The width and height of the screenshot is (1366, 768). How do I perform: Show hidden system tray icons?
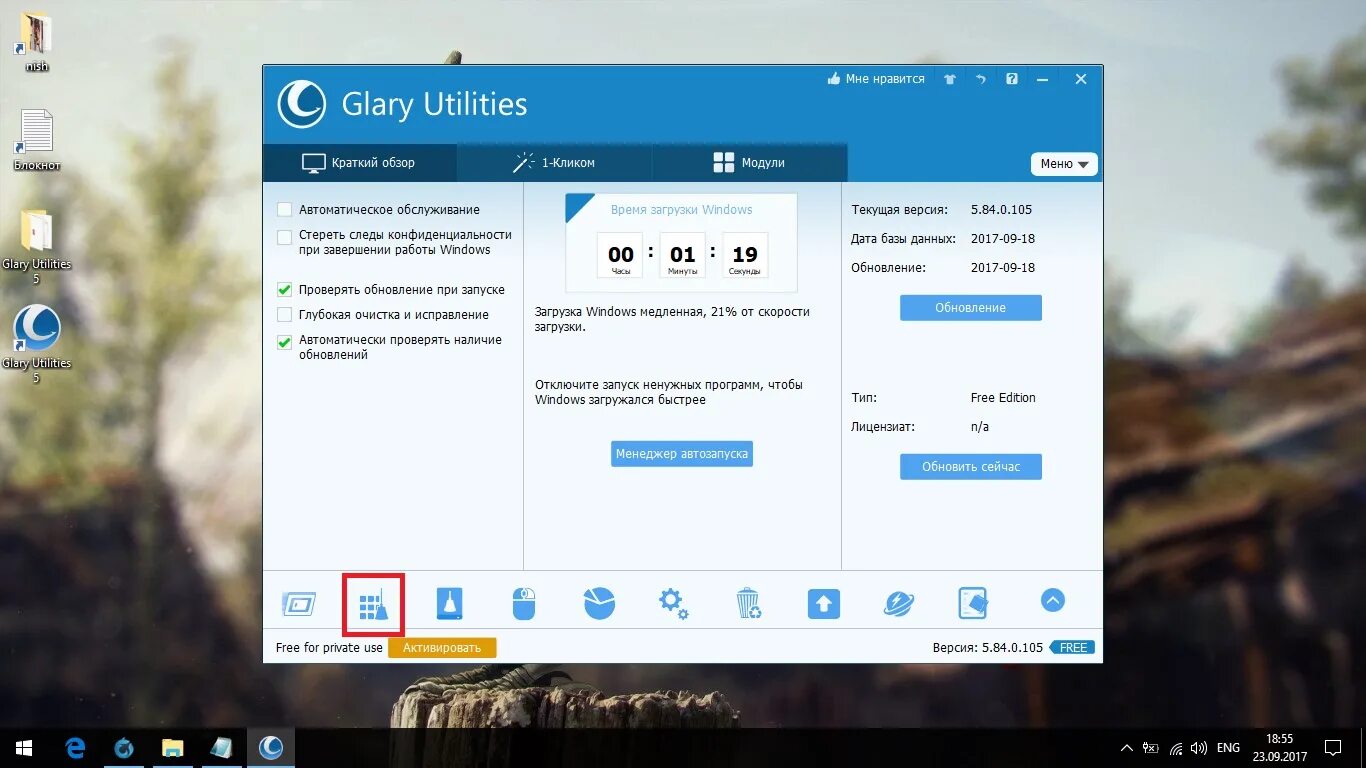click(1127, 747)
